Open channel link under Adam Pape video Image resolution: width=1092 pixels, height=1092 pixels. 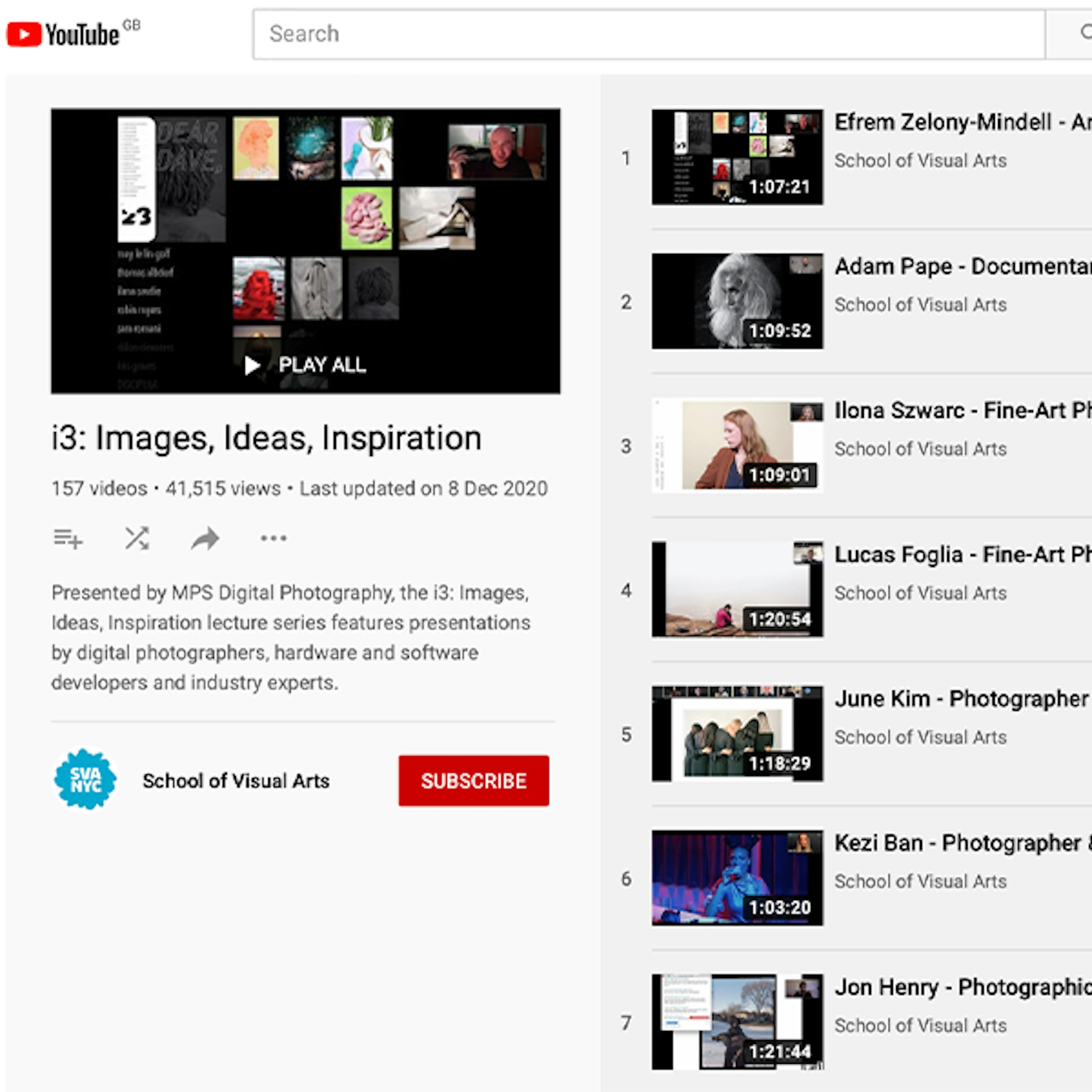(921, 305)
